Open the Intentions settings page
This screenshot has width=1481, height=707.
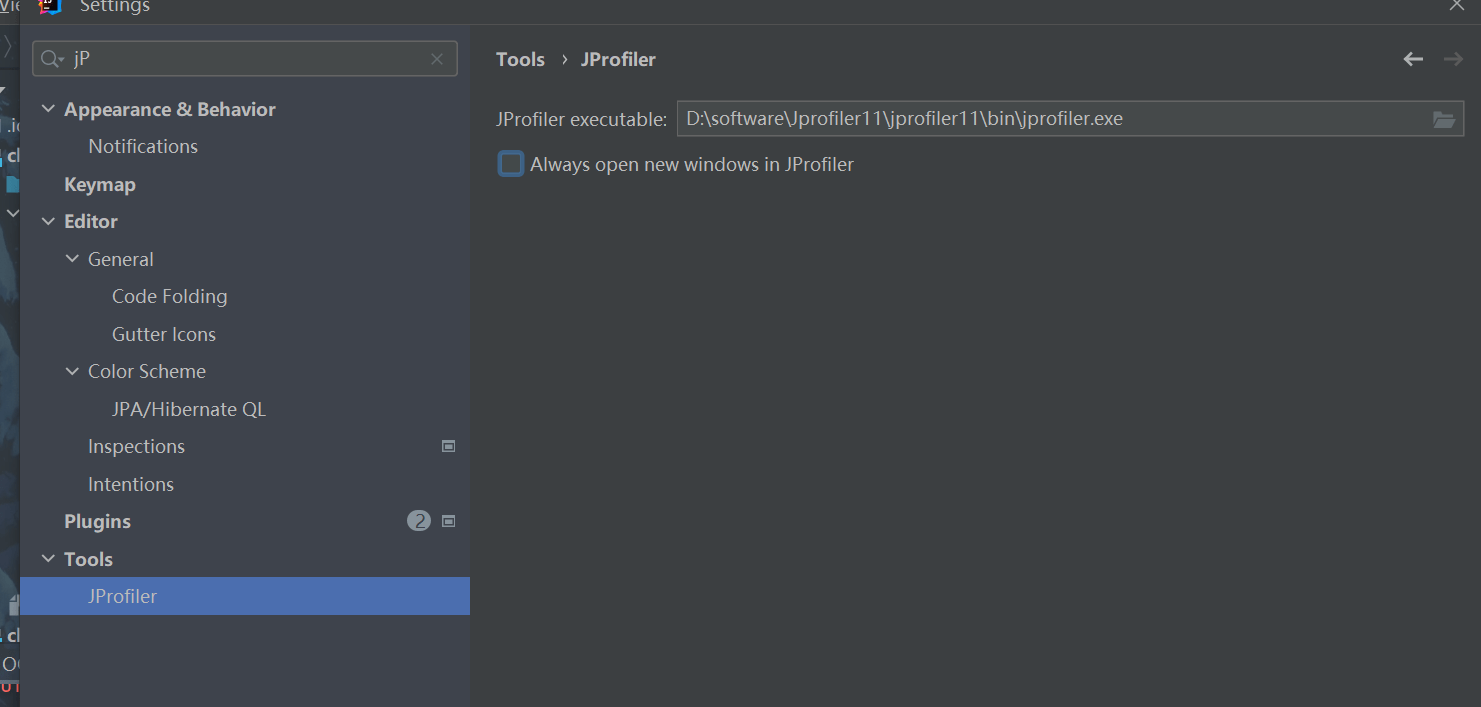[x=131, y=485]
